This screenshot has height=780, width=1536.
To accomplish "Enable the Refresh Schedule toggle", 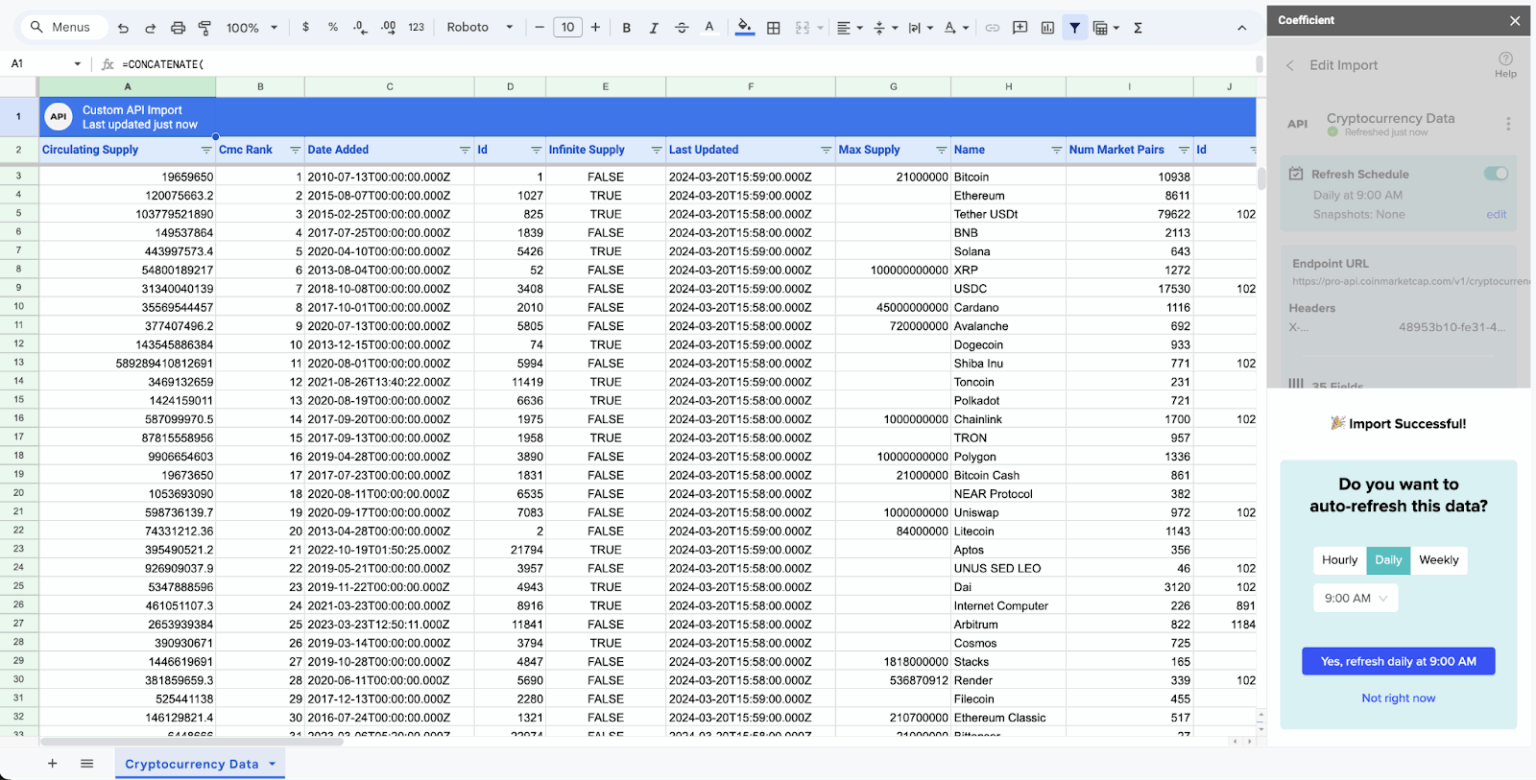I will coord(1497,173).
